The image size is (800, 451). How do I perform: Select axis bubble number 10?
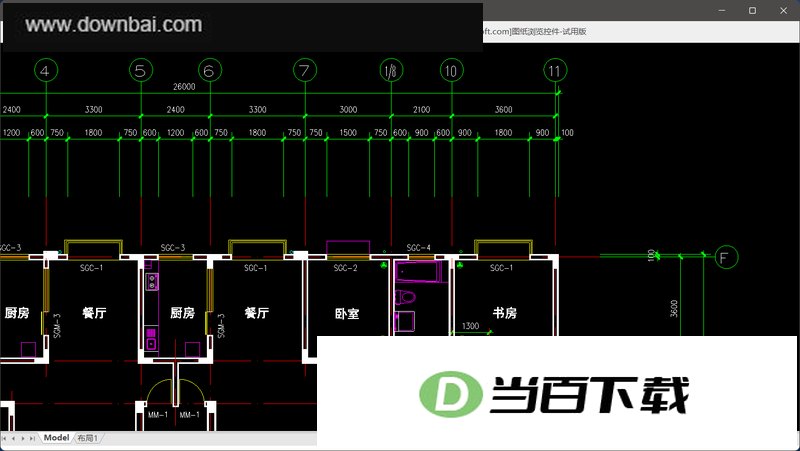[x=452, y=70]
